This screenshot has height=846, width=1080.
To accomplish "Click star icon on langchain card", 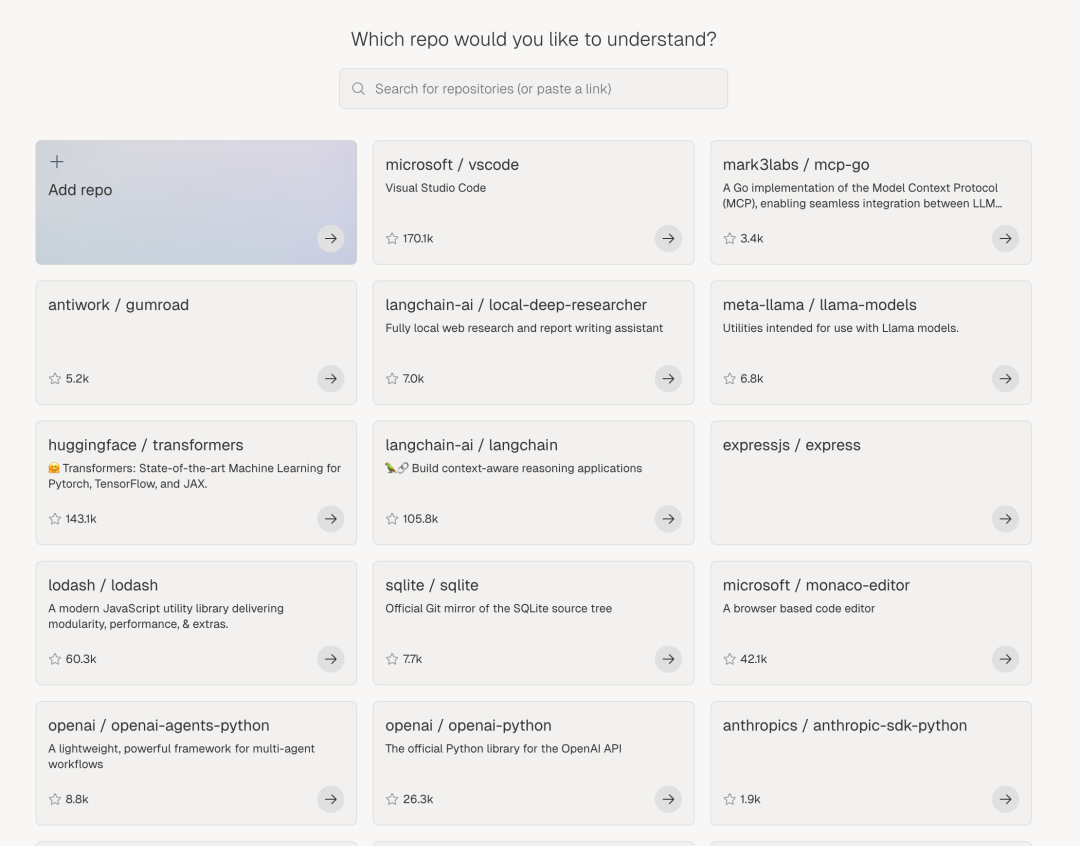I will point(392,519).
